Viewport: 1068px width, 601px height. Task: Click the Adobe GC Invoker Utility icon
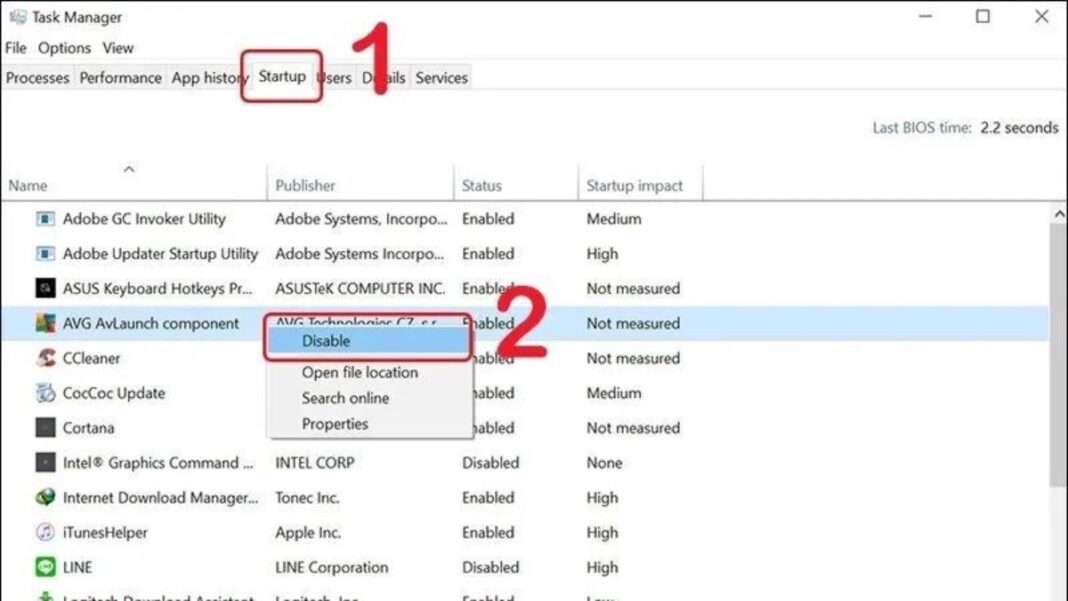(x=45, y=219)
